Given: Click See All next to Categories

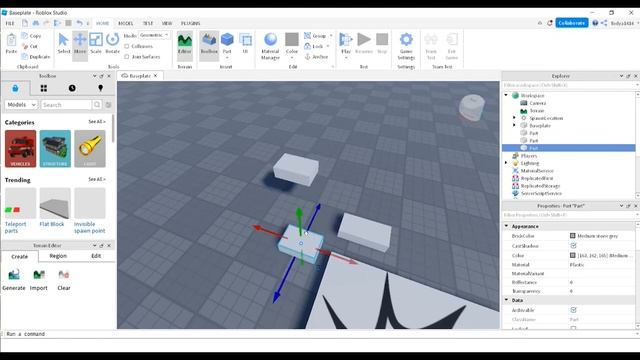Looking at the screenshot, I should pos(97,122).
